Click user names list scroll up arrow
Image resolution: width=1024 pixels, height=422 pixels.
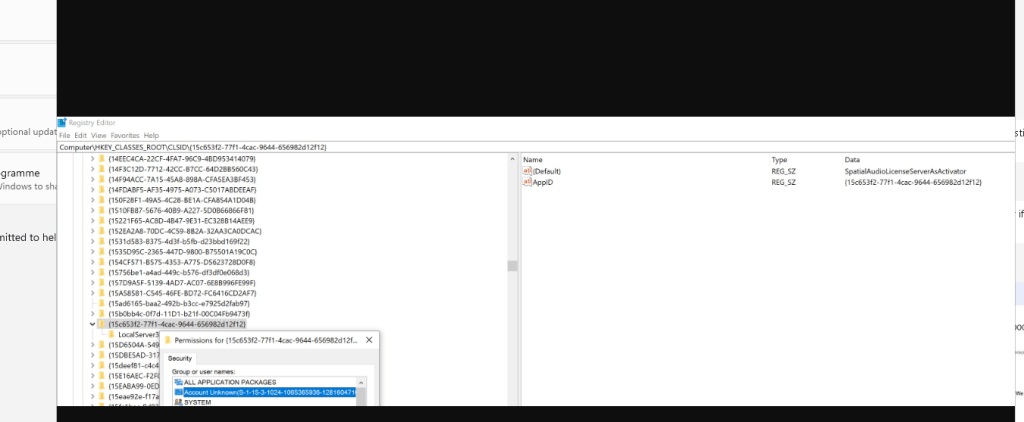click(360, 382)
